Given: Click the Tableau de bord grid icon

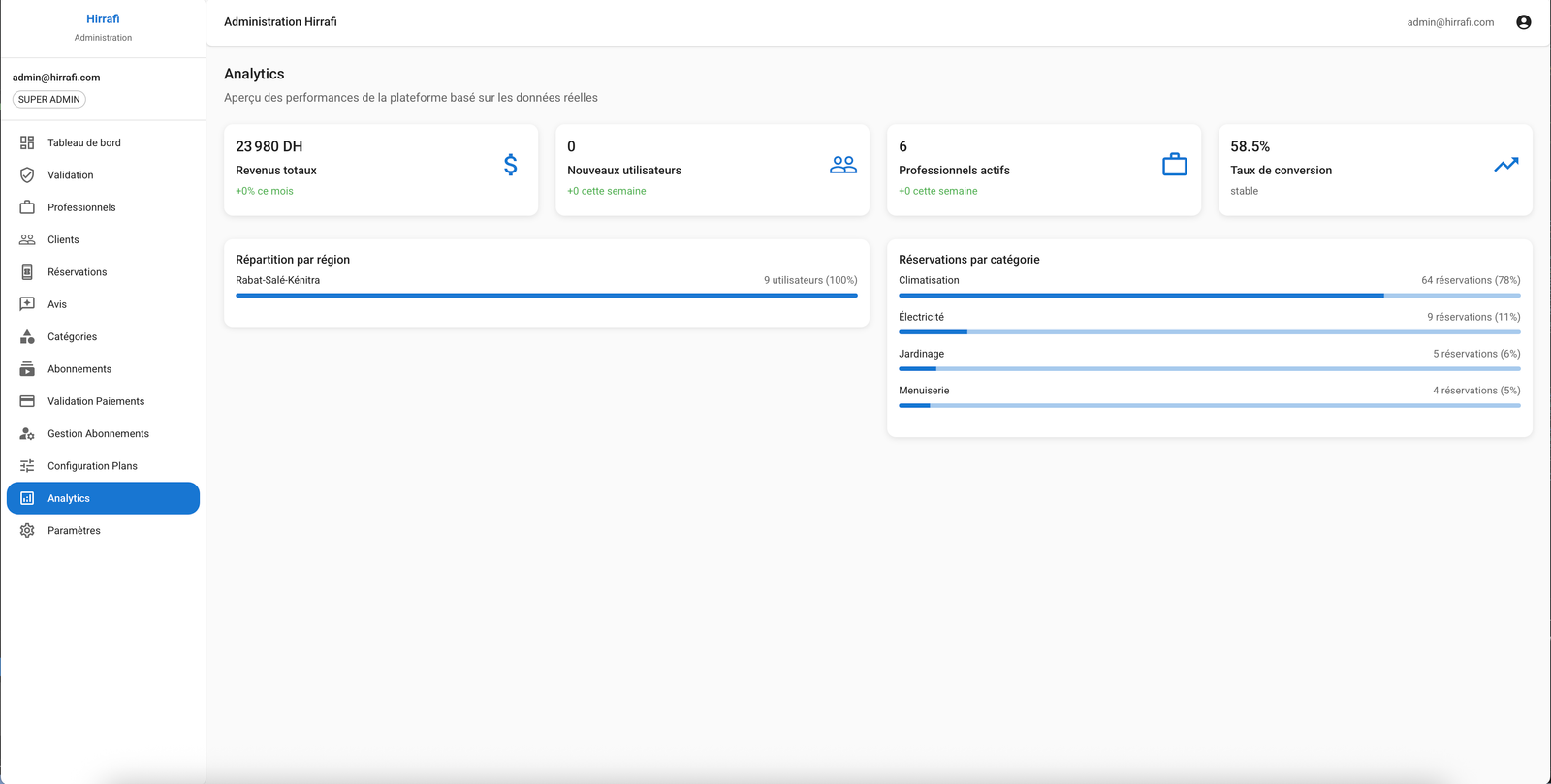Looking at the screenshot, I should point(27,142).
